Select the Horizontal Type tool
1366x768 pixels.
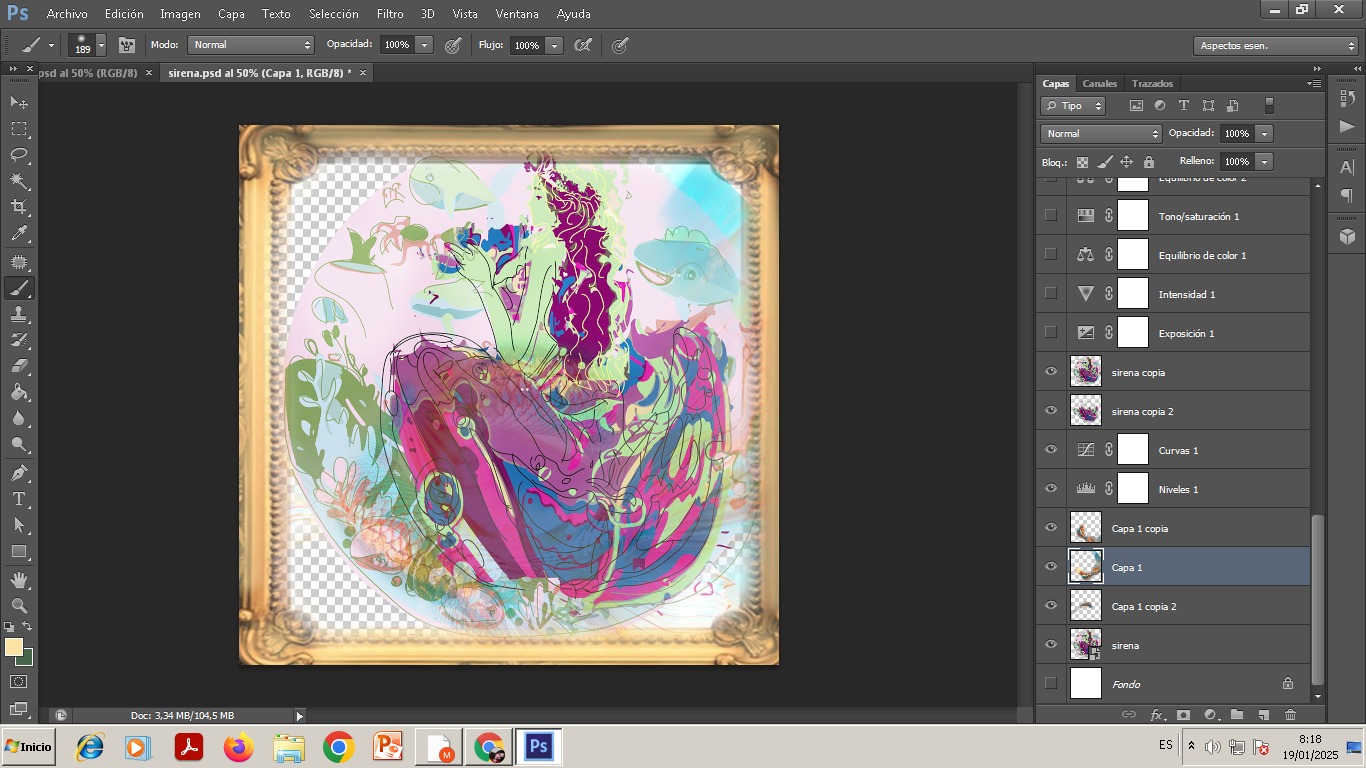click(x=19, y=498)
